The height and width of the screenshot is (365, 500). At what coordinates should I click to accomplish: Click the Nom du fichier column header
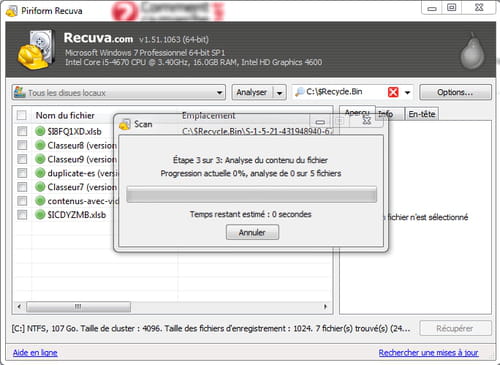click(65, 115)
